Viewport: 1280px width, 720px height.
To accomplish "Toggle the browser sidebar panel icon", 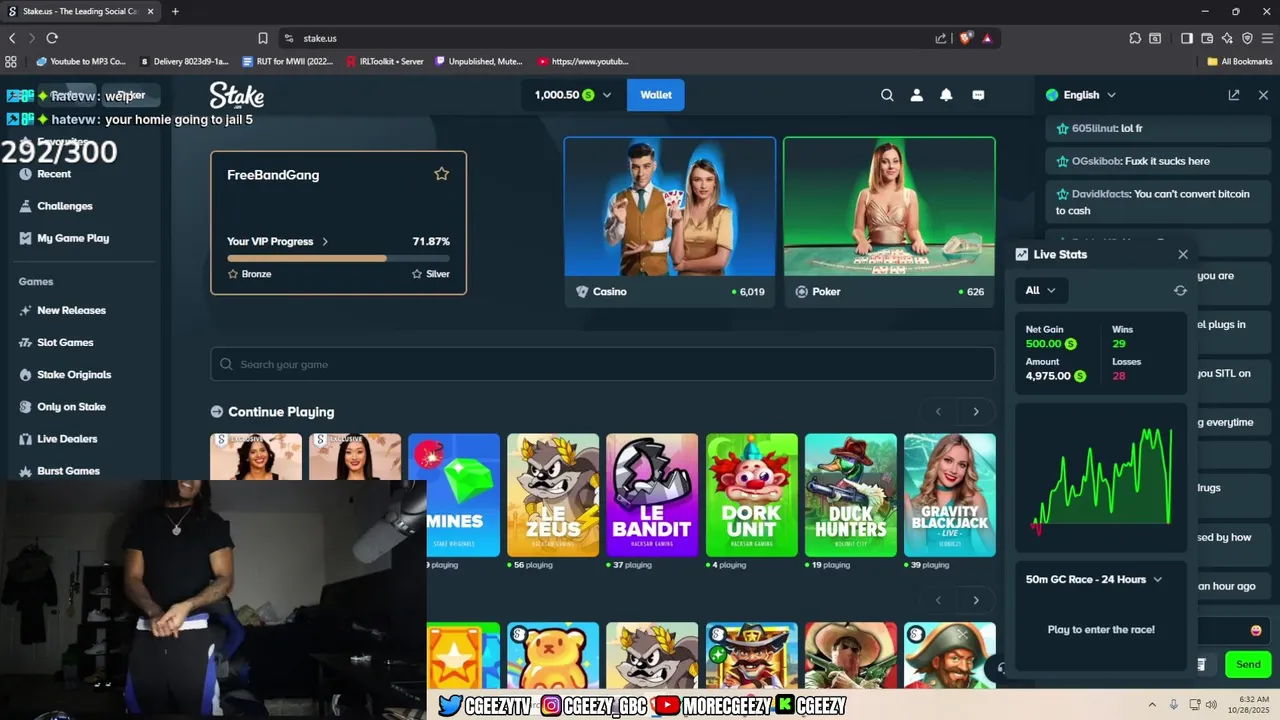I will (x=1186, y=38).
